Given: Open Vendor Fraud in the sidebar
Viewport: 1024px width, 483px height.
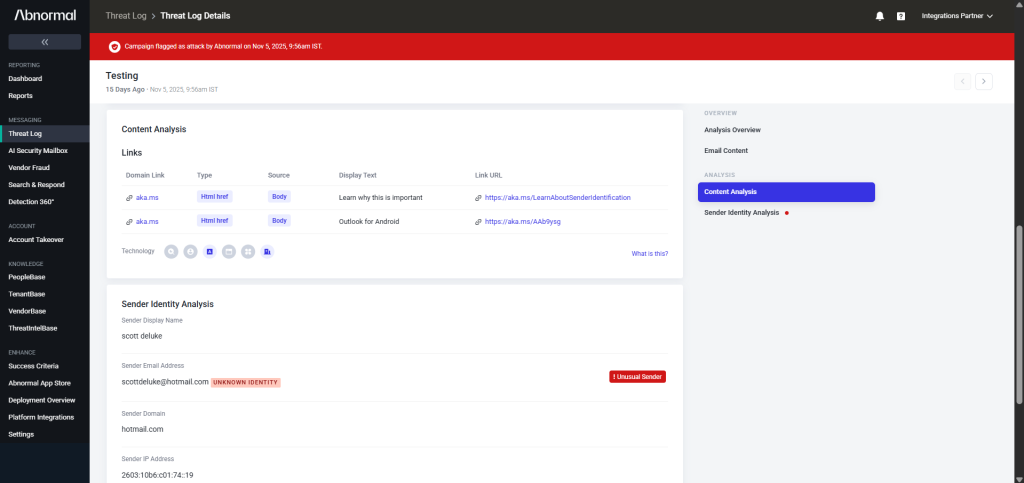Looking at the screenshot, I should 29,167.
